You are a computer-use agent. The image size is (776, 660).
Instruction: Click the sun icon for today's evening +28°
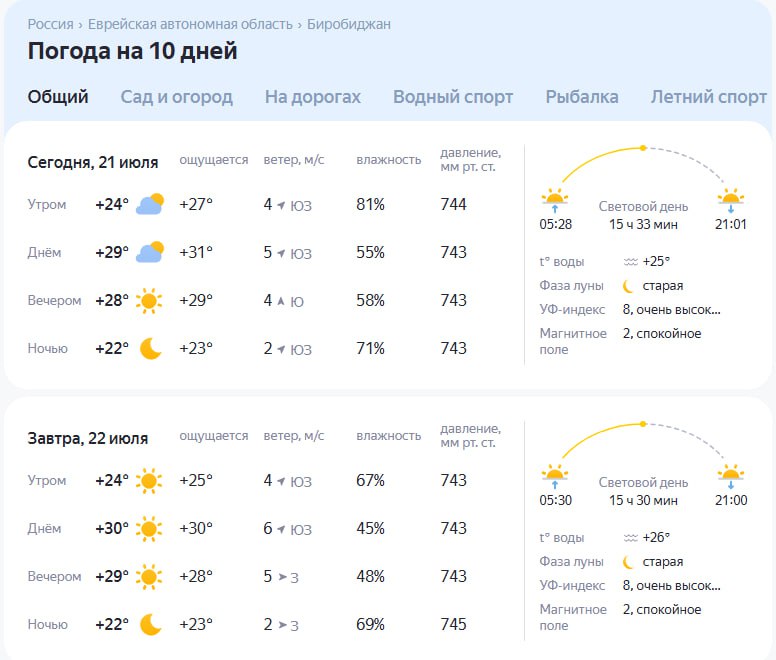(149, 300)
